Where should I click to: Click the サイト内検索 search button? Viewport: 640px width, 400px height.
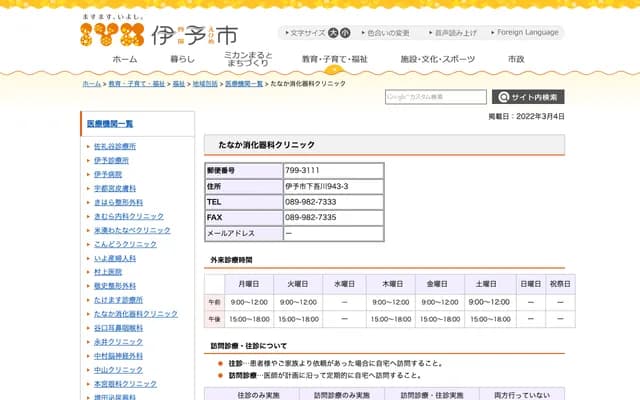click(x=528, y=97)
